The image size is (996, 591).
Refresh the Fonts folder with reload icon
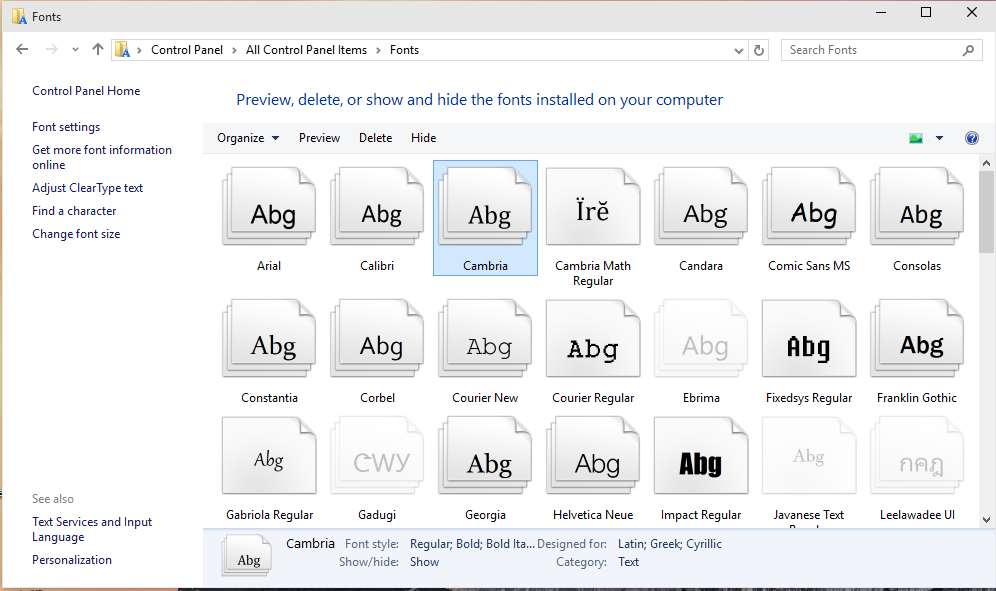click(758, 50)
